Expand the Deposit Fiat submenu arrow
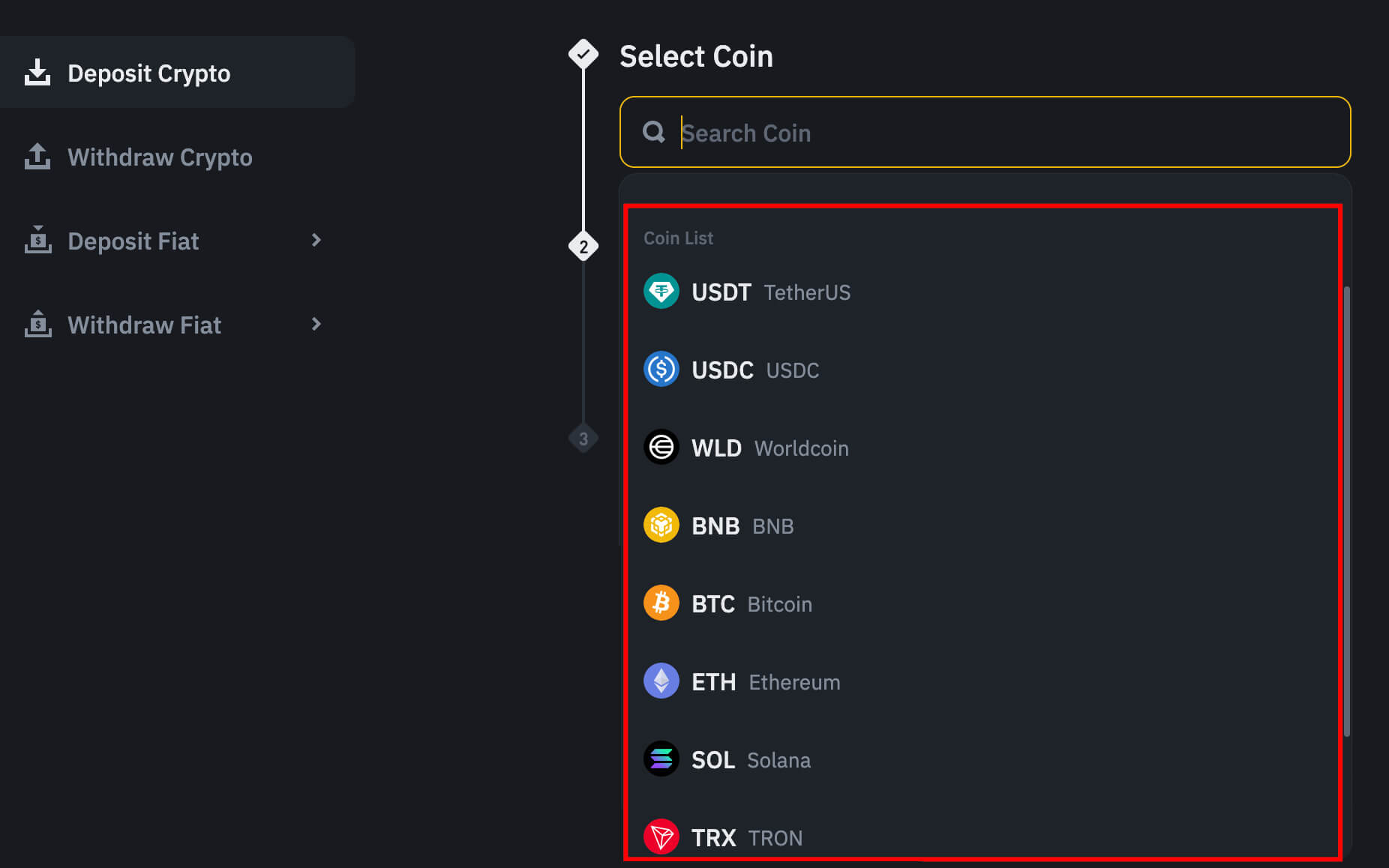1389x868 pixels. coord(316,241)
